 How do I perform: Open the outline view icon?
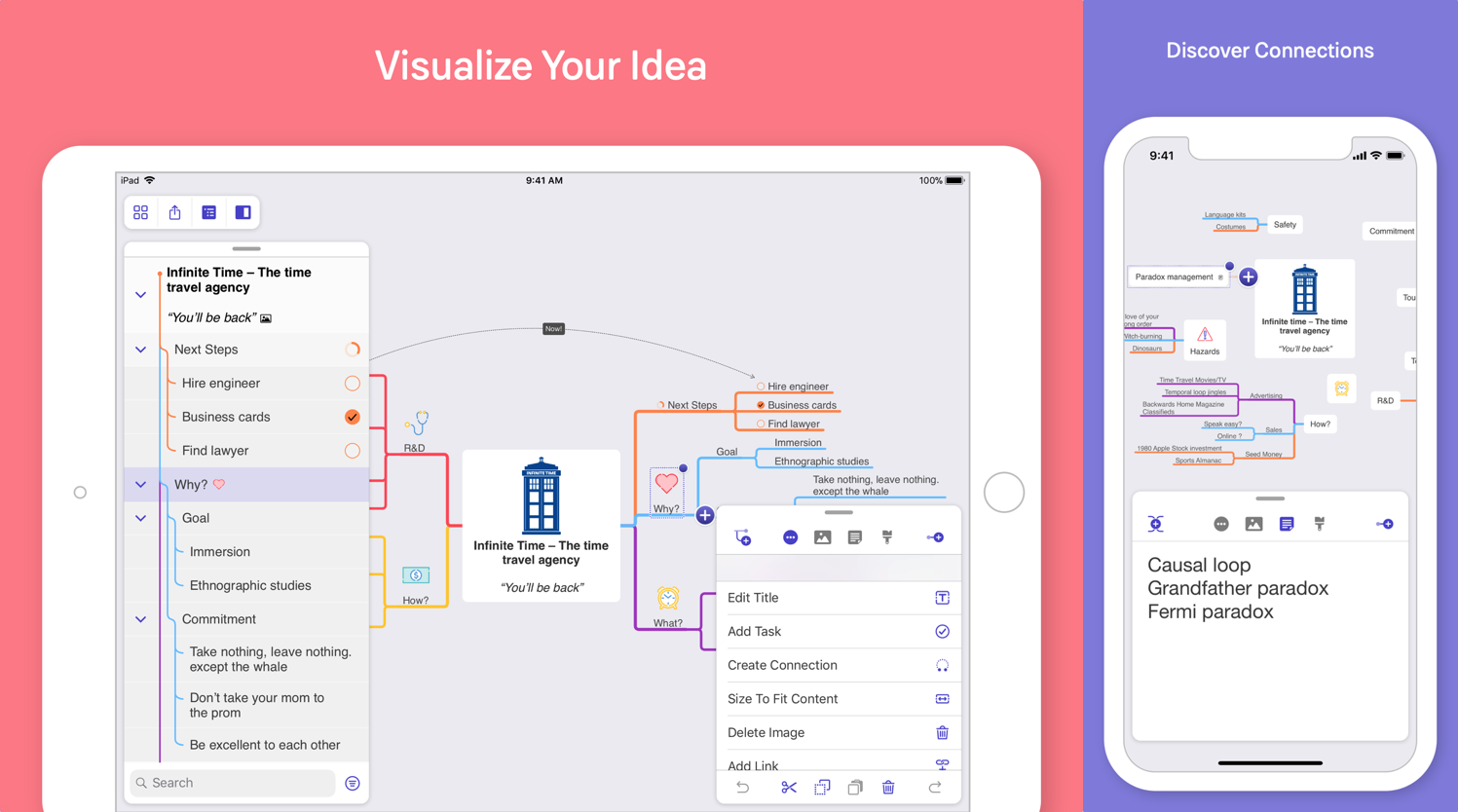point(208,211)
